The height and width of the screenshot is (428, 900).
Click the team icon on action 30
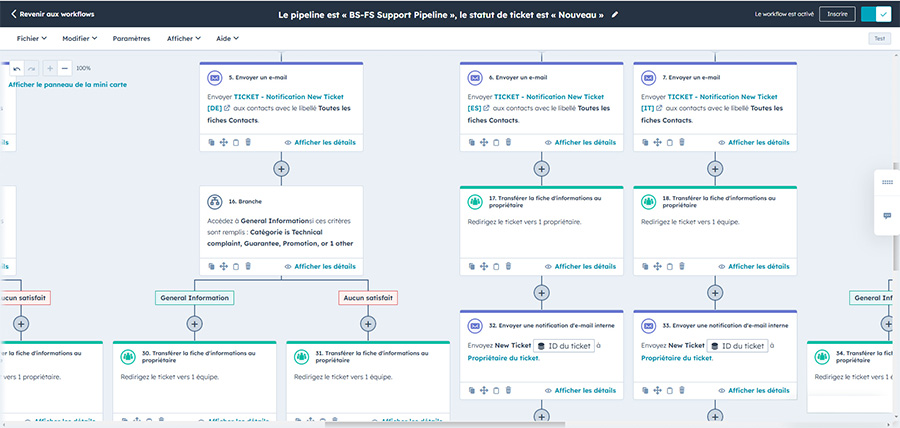128,356
